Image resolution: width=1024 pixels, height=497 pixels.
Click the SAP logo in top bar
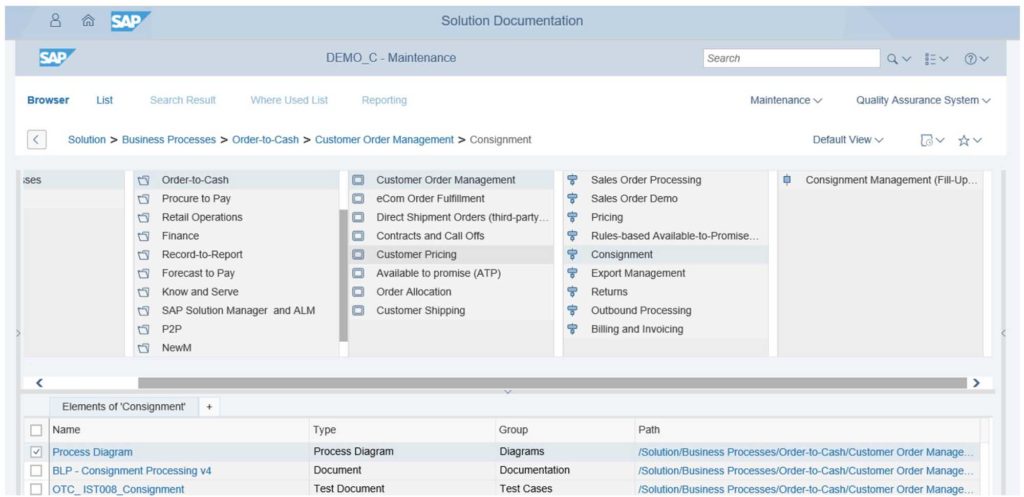click(129, 21)
